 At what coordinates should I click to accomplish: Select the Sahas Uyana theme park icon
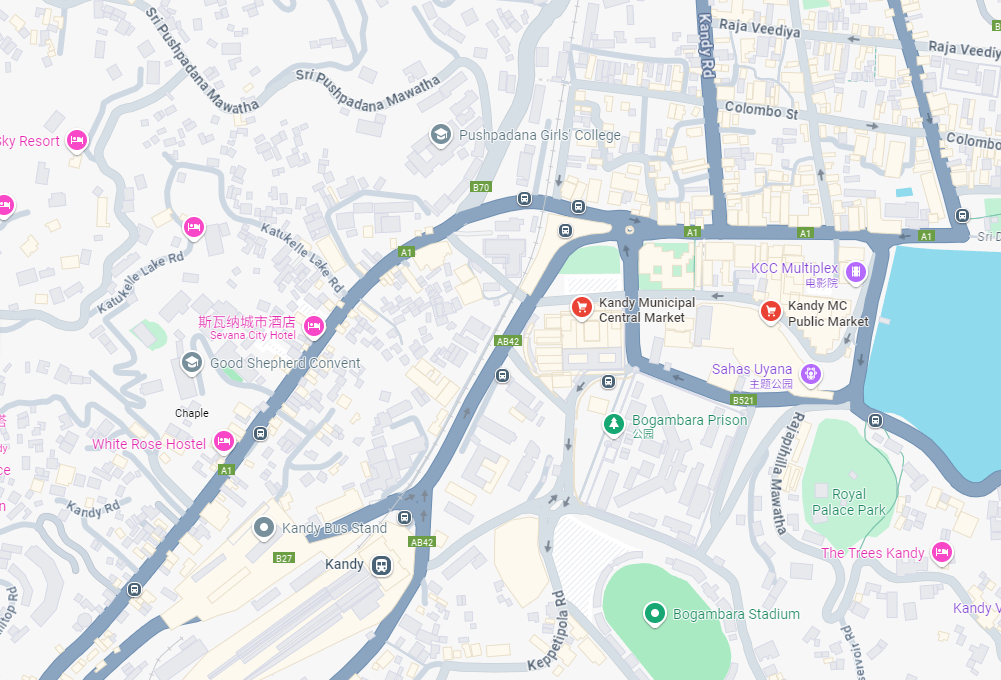pos(811,374)
